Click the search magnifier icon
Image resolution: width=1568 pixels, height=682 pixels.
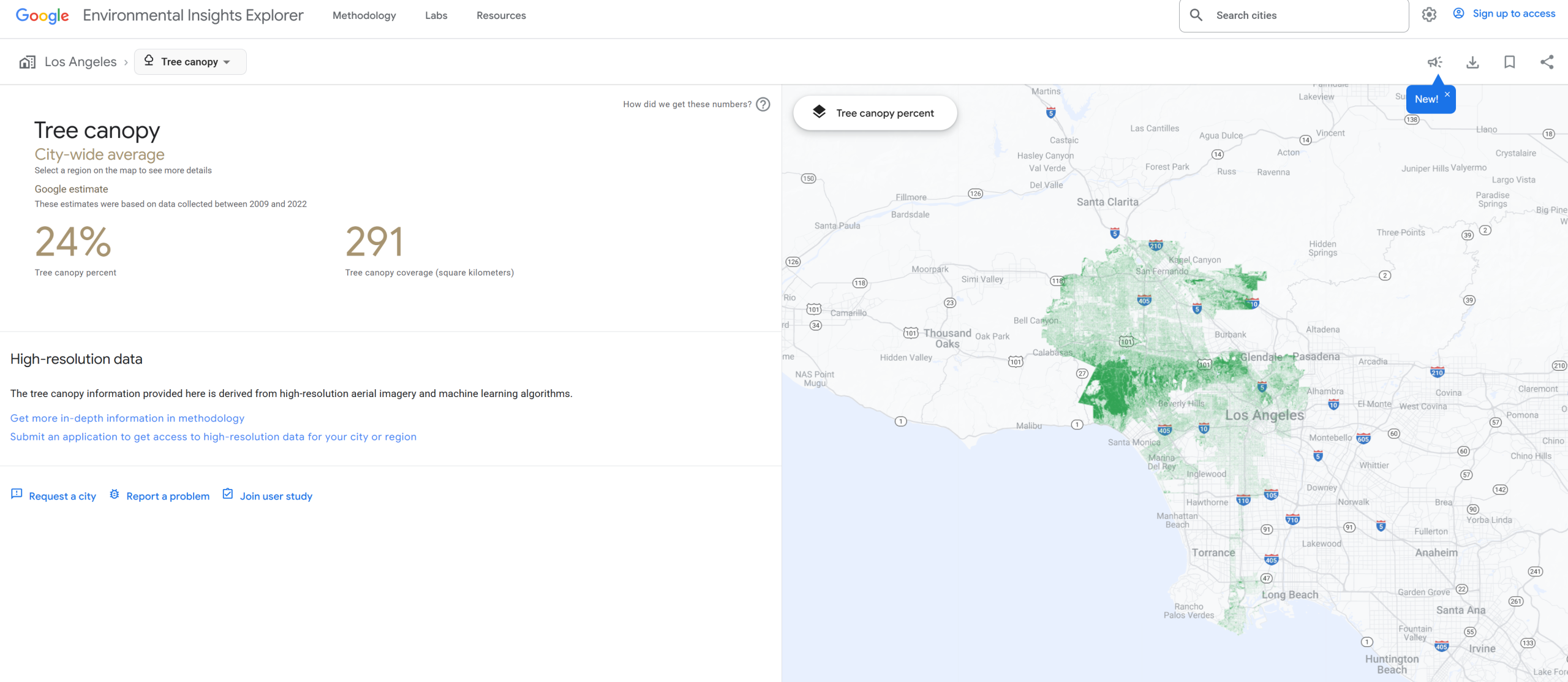[x=1196, y=15]
